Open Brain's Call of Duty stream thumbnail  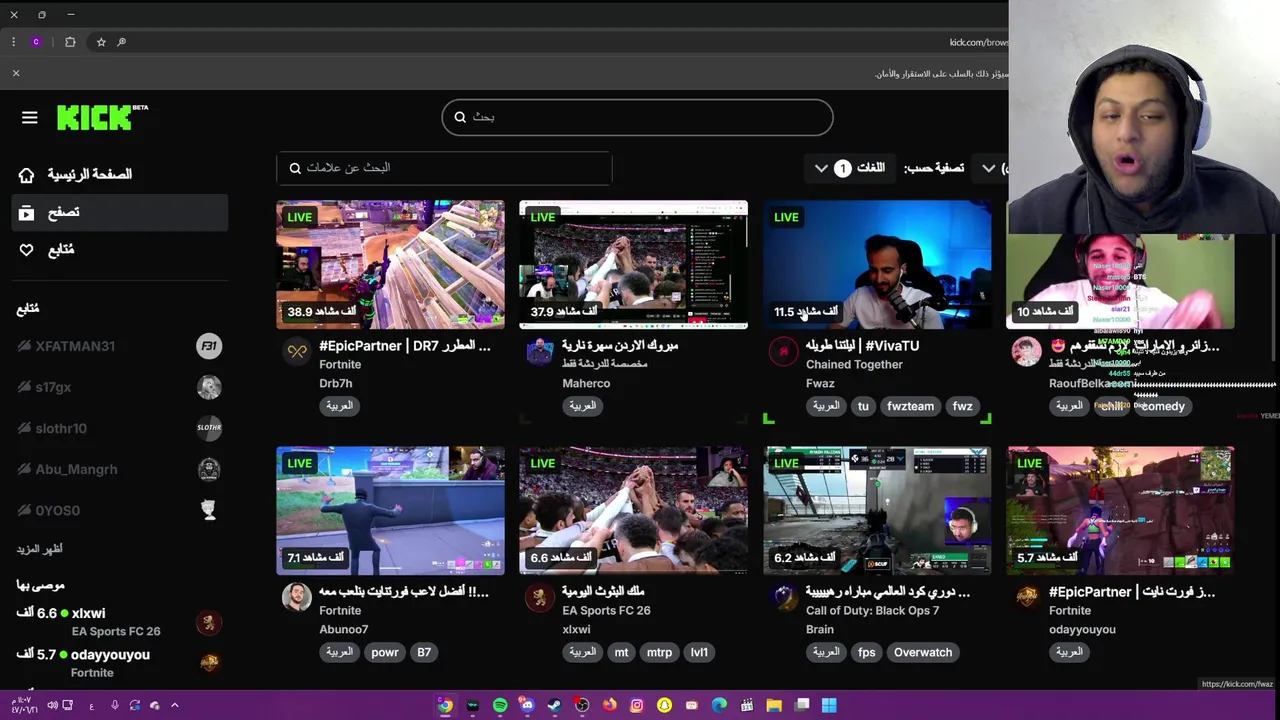877,510
